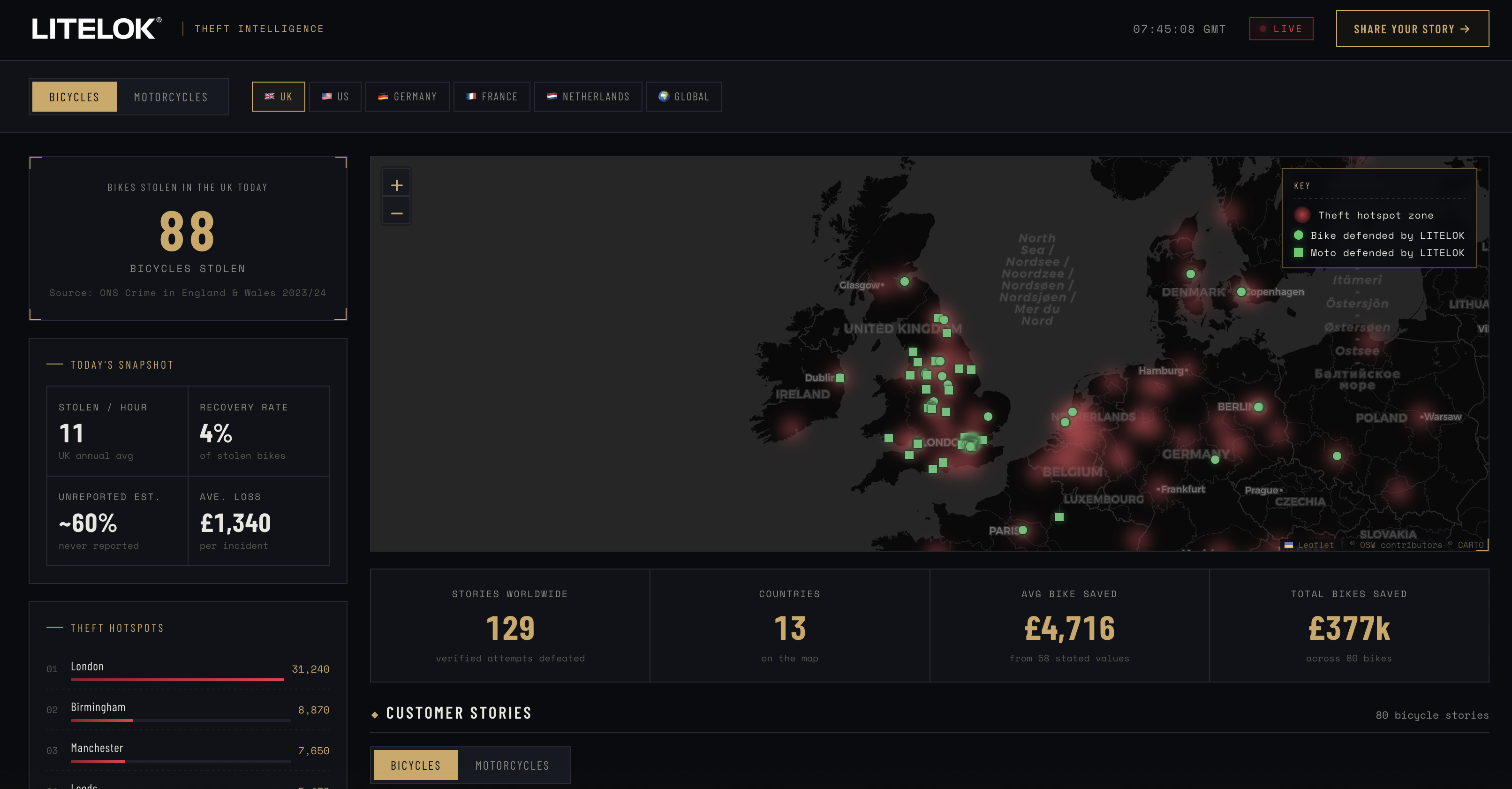
Task: Click Manchester's 7,650 theft count
Action: pyautogui.click(x=313, y=751)
